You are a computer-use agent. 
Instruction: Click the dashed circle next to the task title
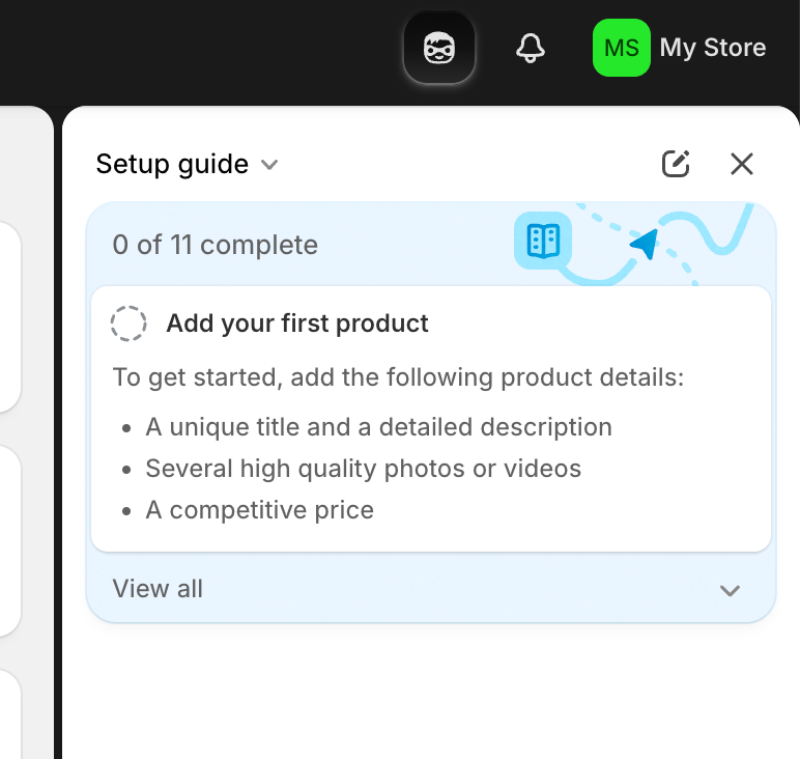(x=128, y=322)
